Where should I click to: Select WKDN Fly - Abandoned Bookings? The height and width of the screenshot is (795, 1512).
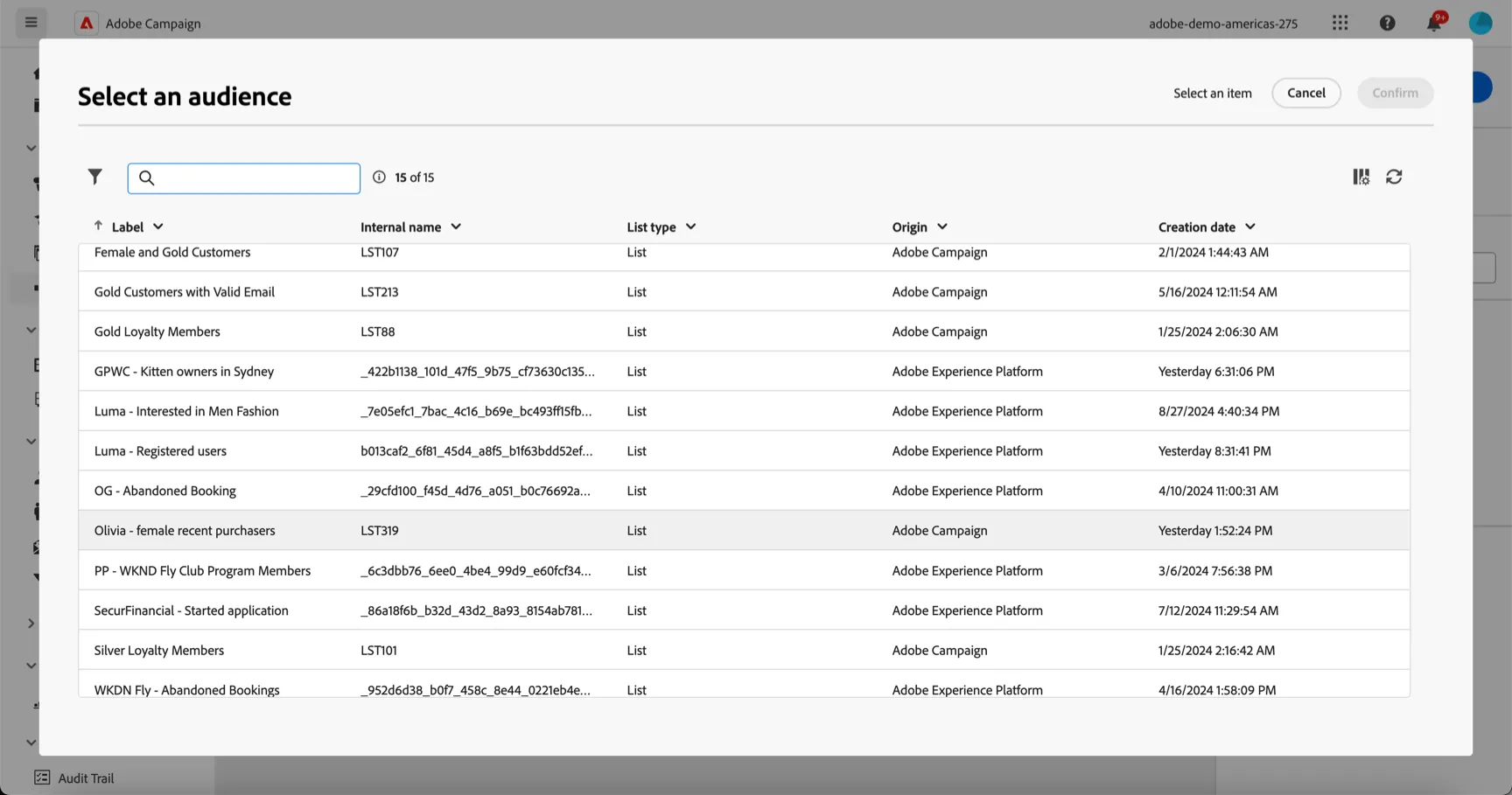click(744, 684)
